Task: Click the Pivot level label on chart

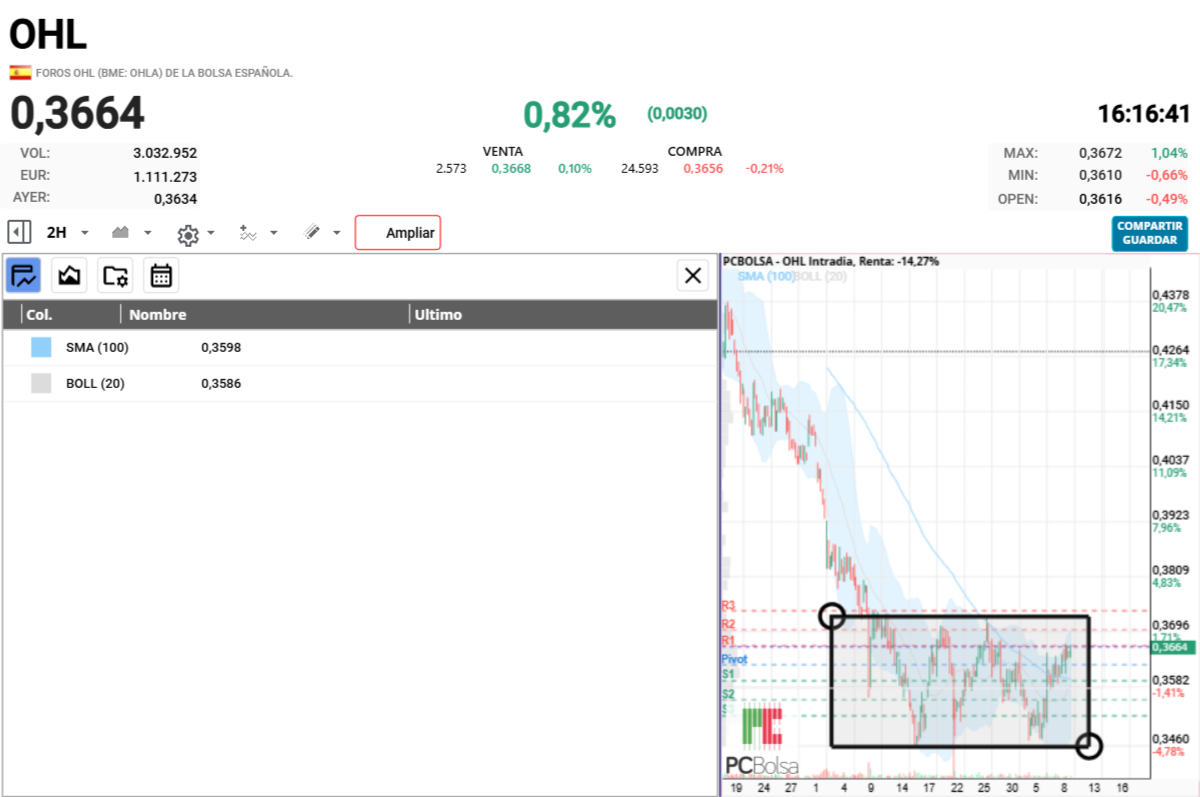Action: coord(735,660)
